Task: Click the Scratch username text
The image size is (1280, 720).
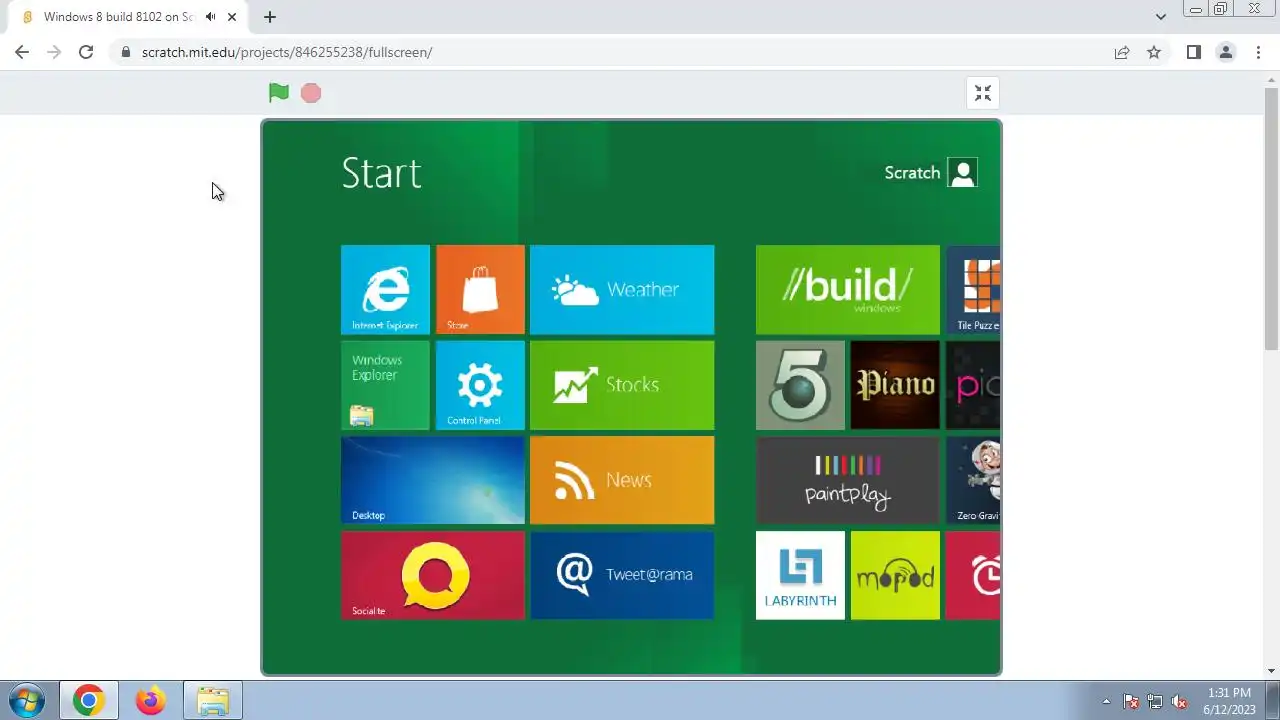Action: [912, 173]
